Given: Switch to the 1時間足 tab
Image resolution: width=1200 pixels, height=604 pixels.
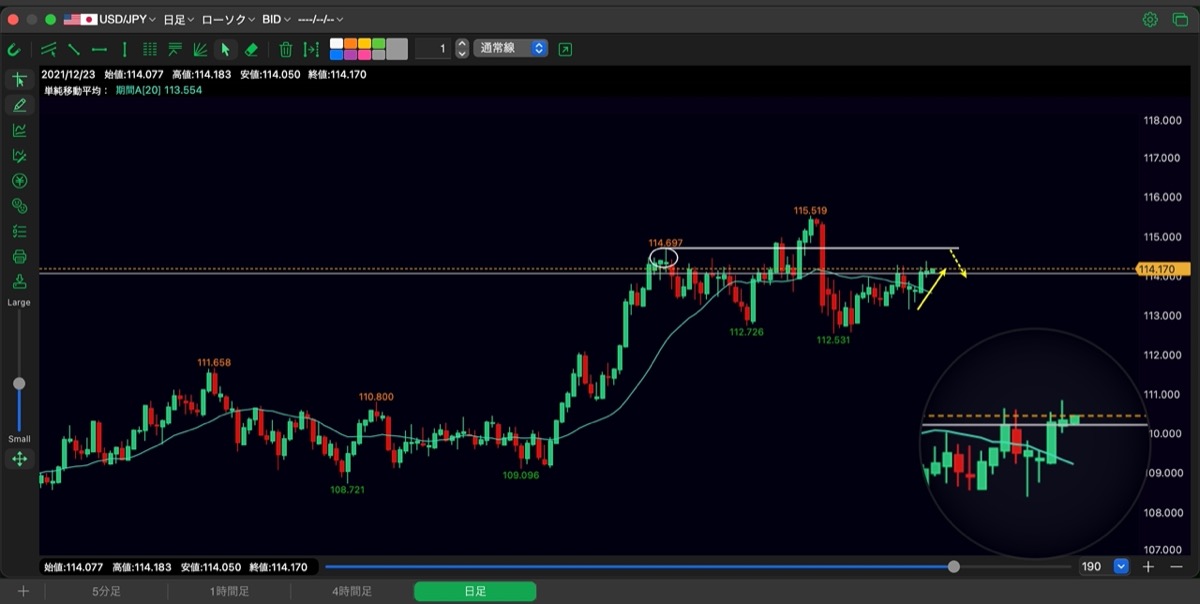Looking at the screenshot, I should [229, 591].
